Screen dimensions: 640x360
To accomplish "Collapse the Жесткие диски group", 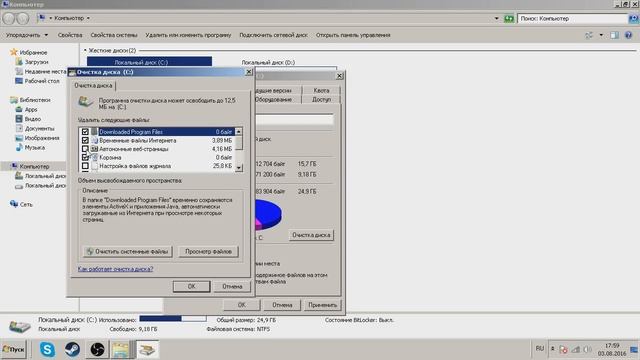I will point(85,50).
